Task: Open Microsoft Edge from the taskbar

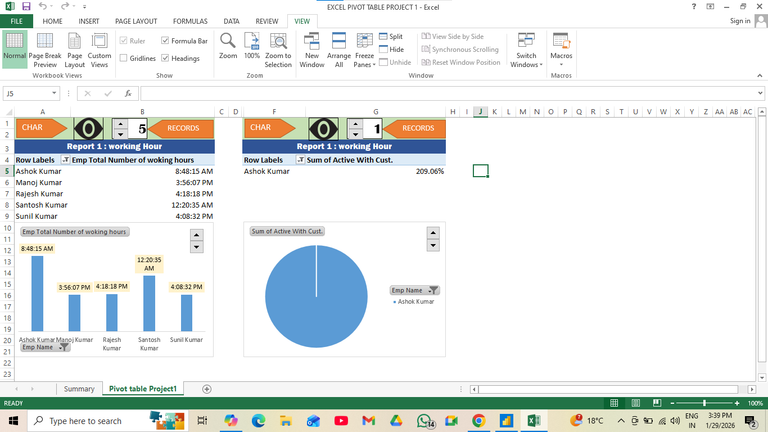Action: tap(258, 421)
